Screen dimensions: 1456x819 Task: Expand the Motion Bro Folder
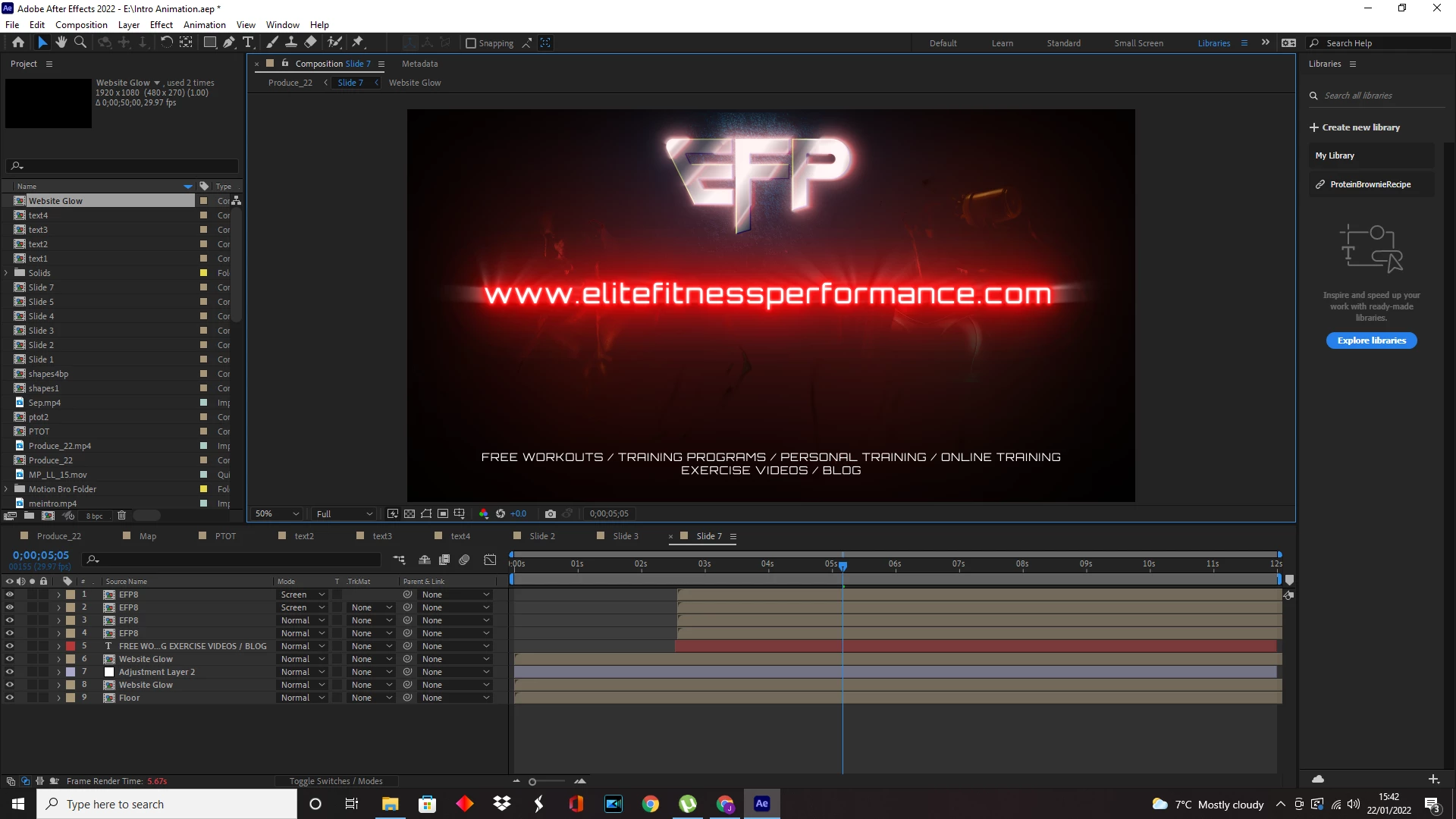click(6, 489)
